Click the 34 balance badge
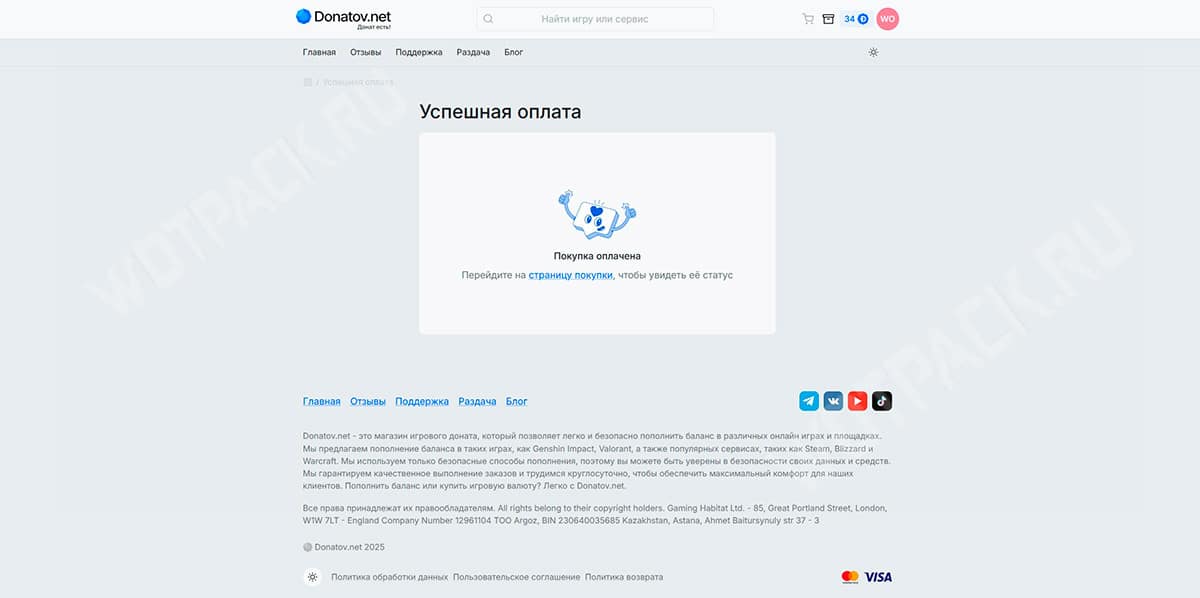 856,19
